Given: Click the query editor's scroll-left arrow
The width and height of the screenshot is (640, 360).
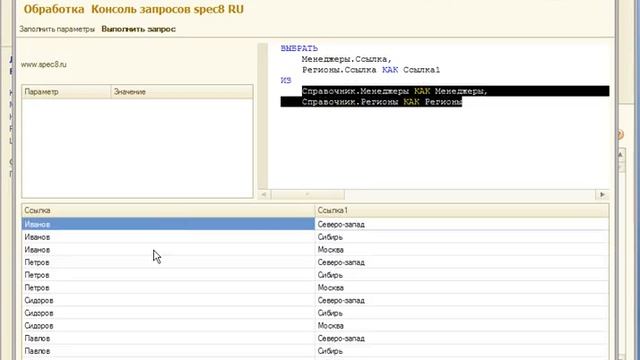Looking at the screenshot, I should [264, 194].
